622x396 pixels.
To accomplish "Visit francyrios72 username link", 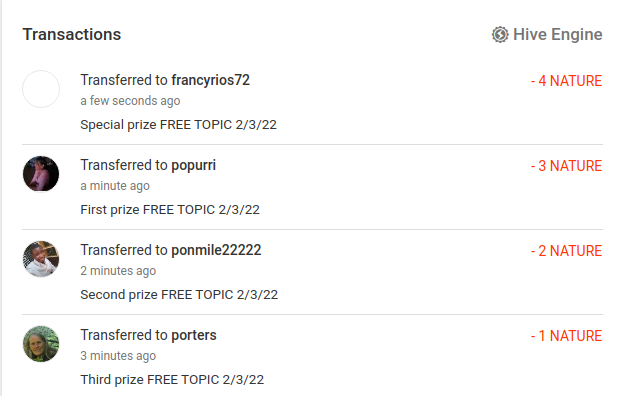I will (210, 80).
